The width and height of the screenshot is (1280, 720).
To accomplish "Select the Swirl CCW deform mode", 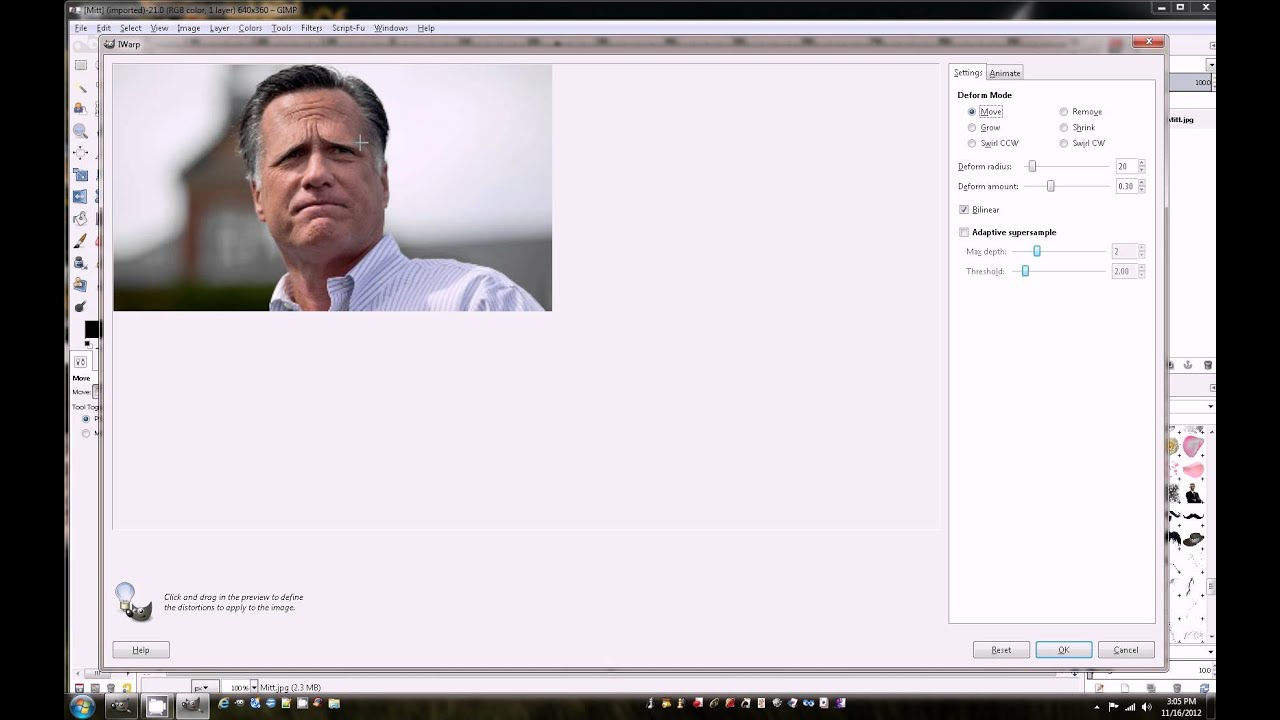I will (x=993, y=144).
